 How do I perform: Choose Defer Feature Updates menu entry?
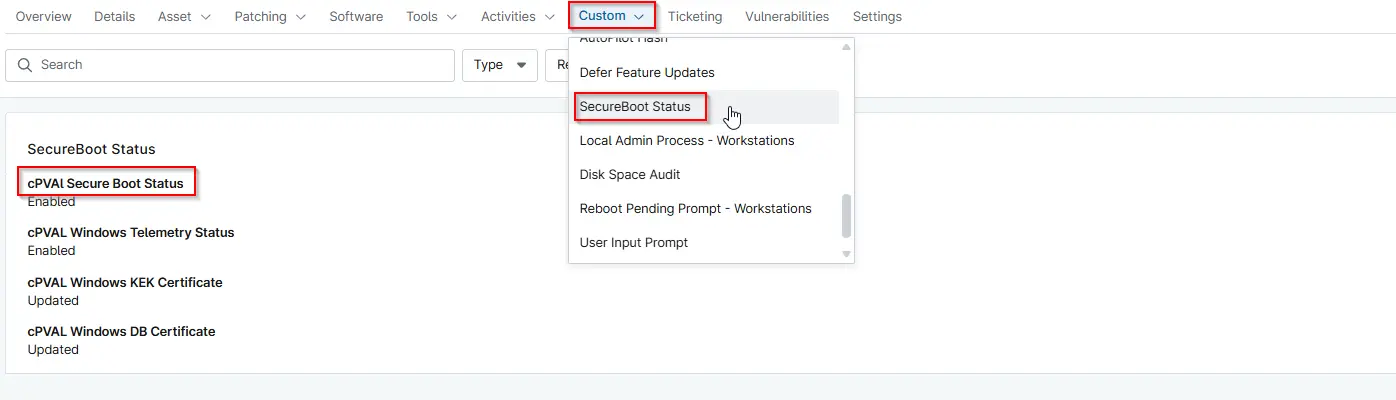point(647,73)
